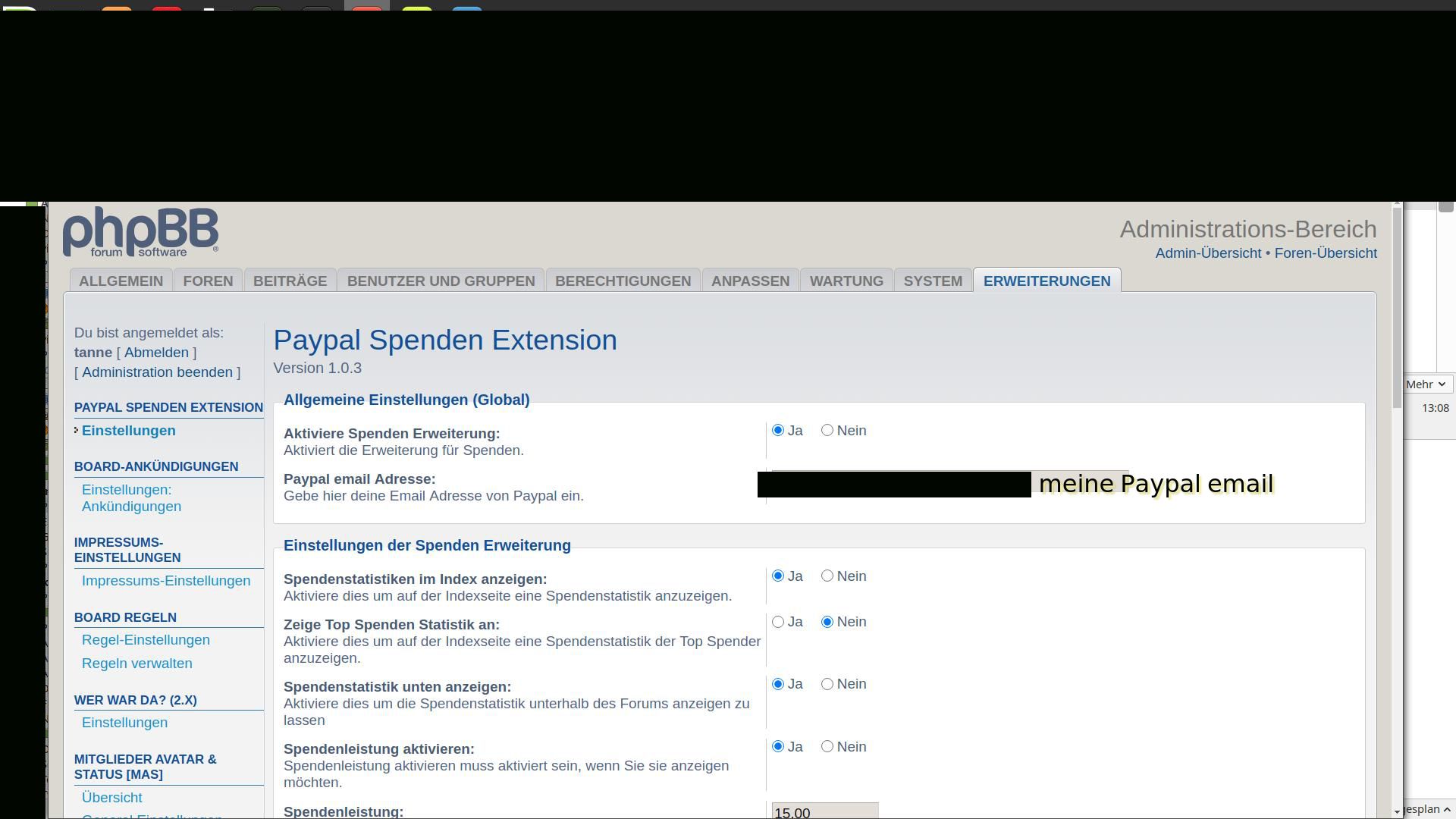This screenshot has height=819, width=1456.
Task: Open Einstellungen under Wer war da?
Action: (124, 723)
